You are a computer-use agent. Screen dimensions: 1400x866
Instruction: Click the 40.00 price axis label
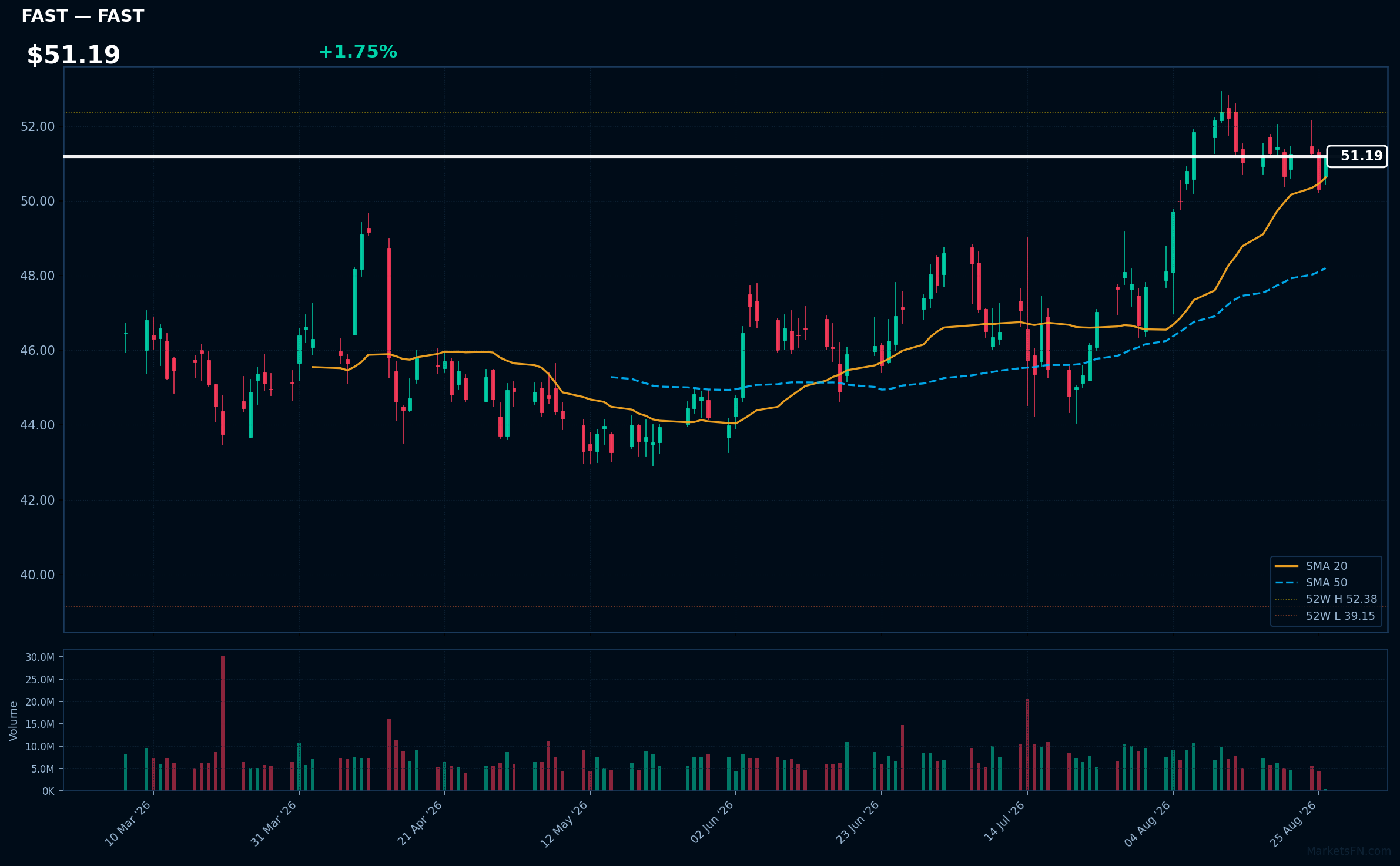click(38, 575)
